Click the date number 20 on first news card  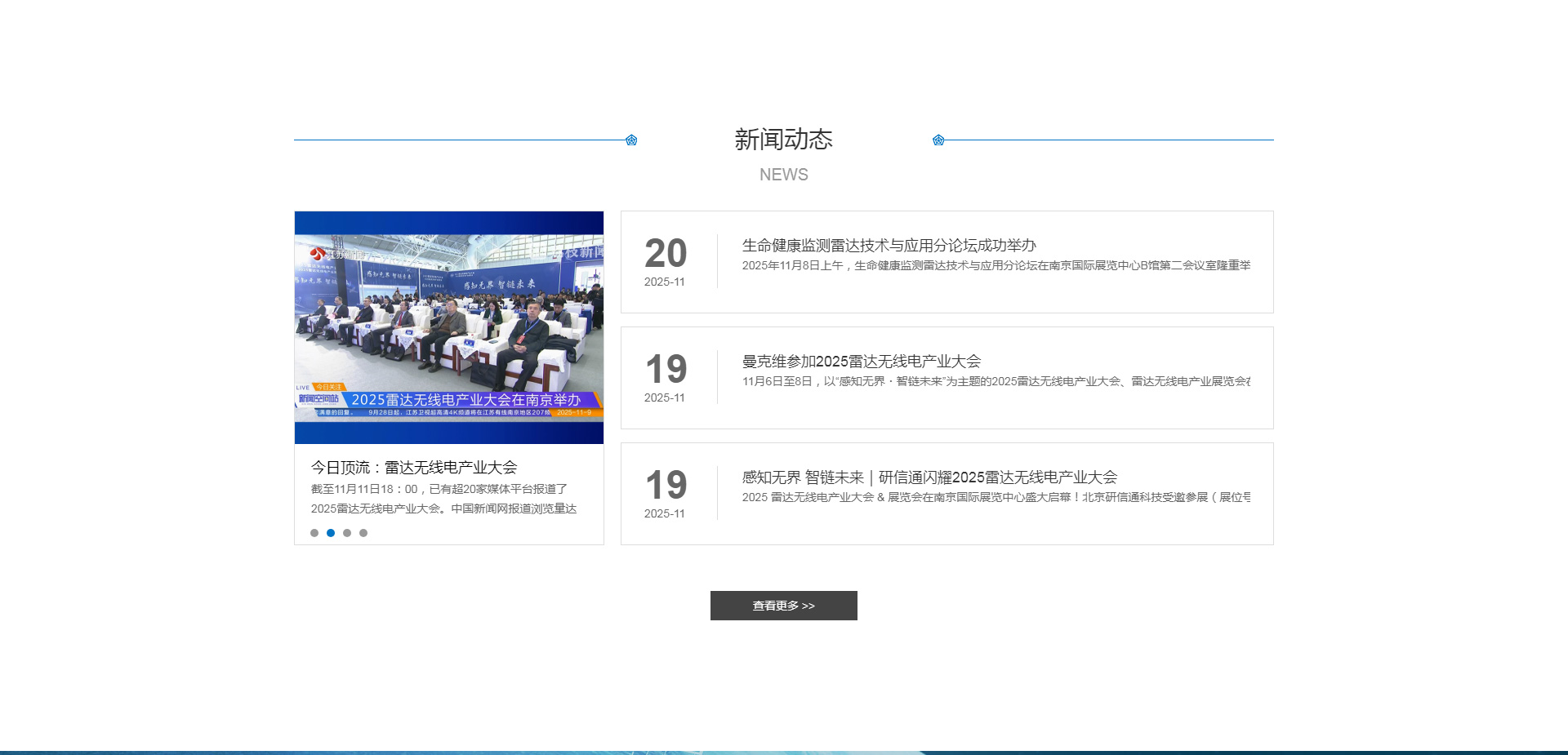tap(666, 254)
